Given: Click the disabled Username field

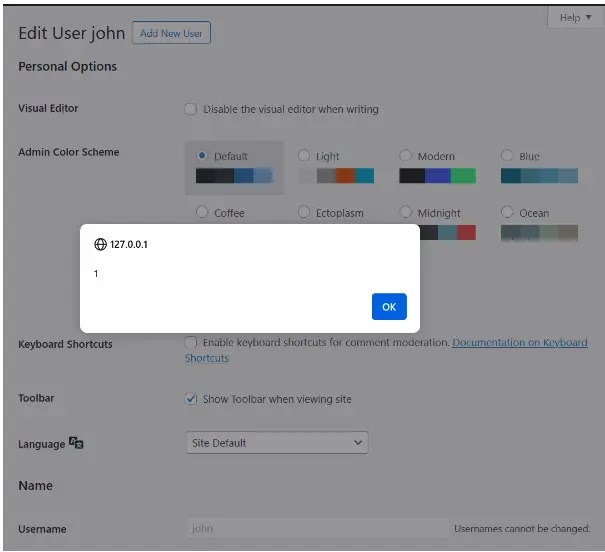Looking at the screenshot, I should click(x=317, y=528).
